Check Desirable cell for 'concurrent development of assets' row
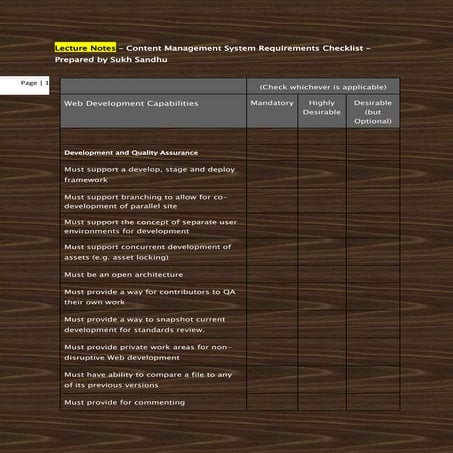The height and width of the screenshot is (453, 453). coord(373,252)
